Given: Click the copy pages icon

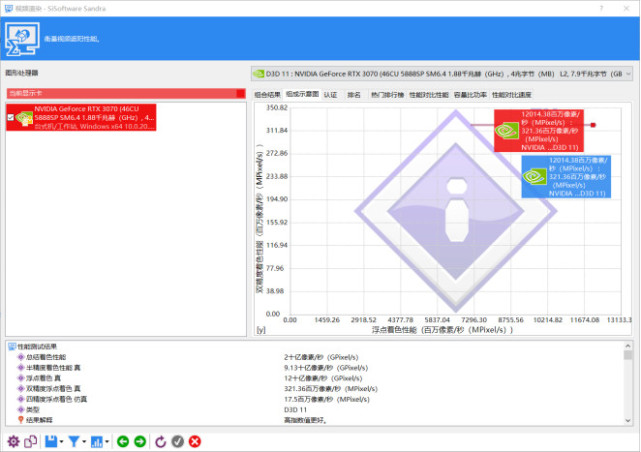Looking at the screenshot, I should (31, 441).
